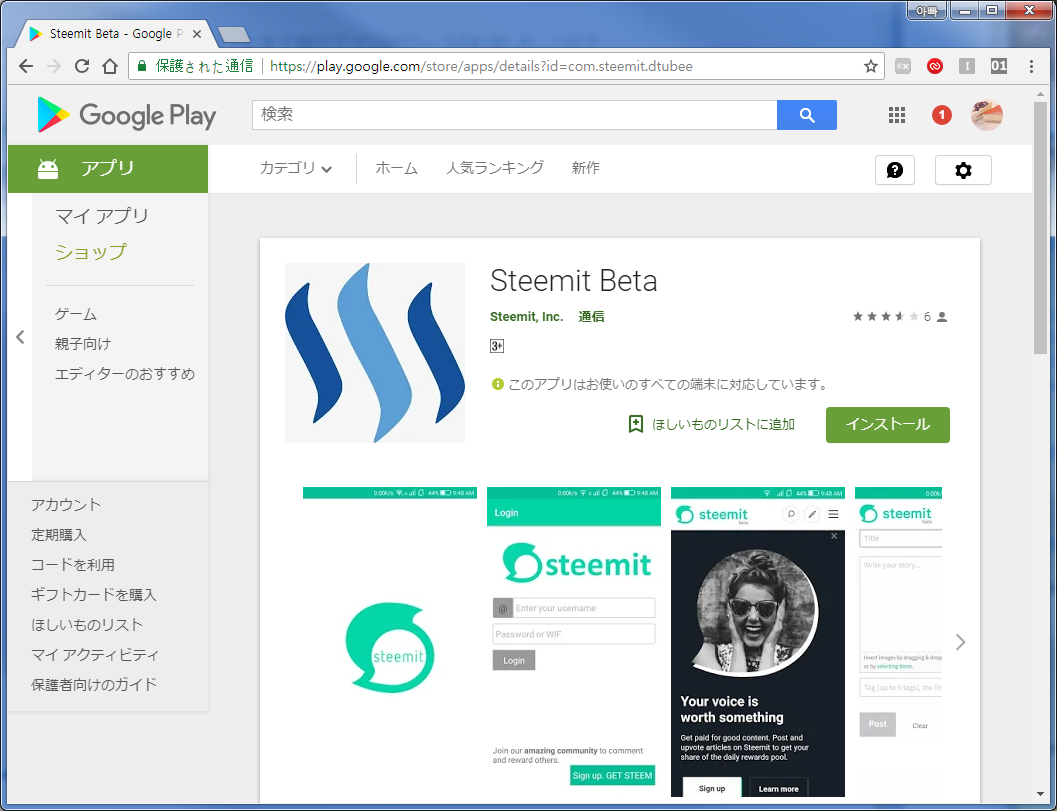Click the gray 'I' extension icon
This screenshot has width=1057, height=811.
[x=967, y=66]
